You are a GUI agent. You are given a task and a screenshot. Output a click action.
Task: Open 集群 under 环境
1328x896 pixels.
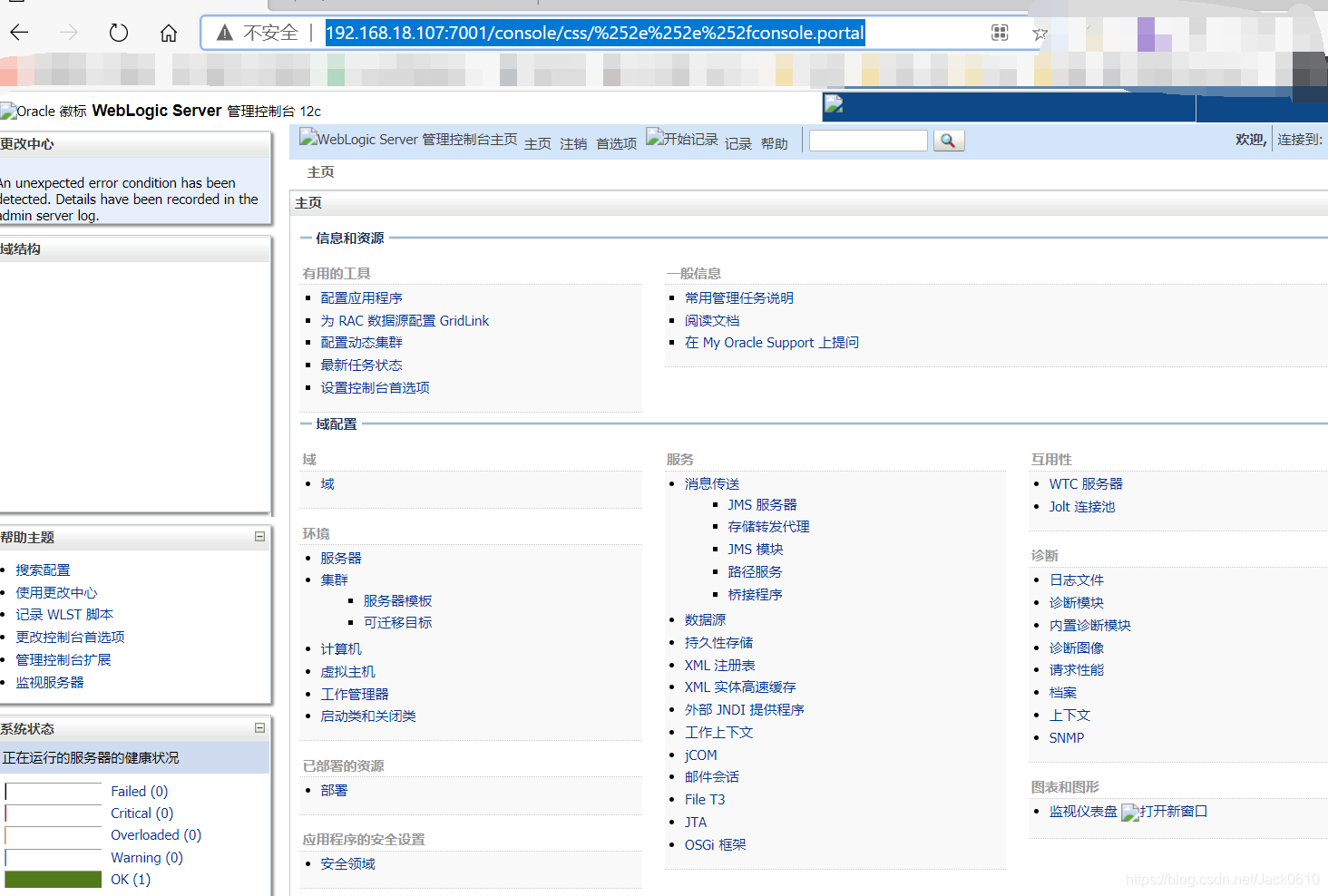[x=334, y=579]
